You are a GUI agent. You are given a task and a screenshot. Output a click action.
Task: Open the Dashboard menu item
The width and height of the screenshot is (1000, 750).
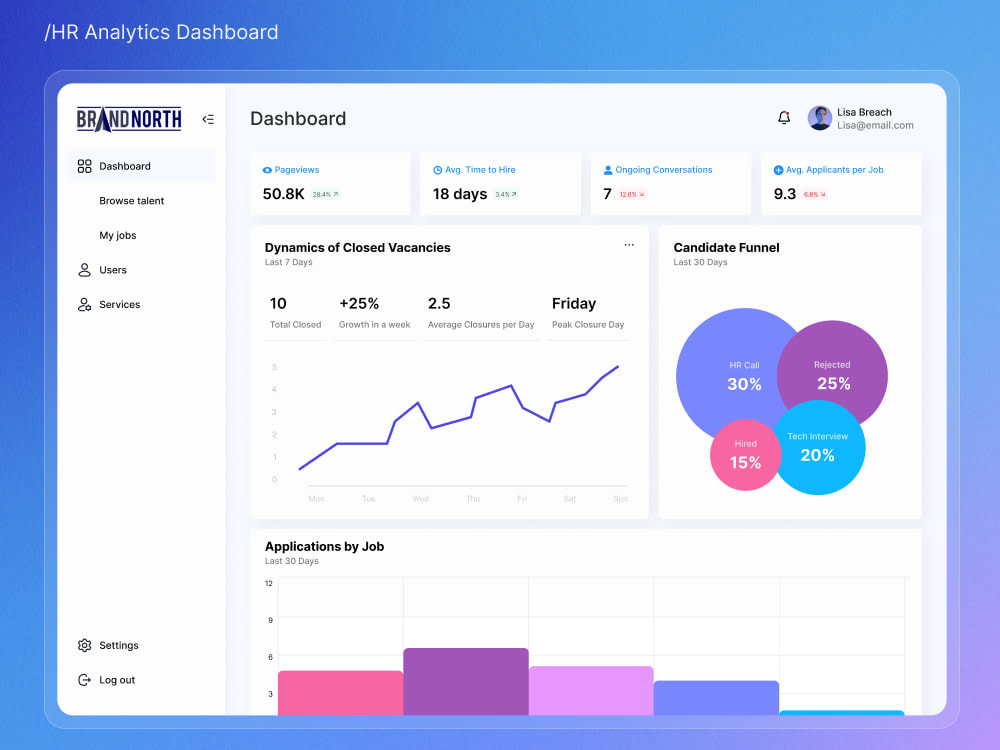coord(142,166)
